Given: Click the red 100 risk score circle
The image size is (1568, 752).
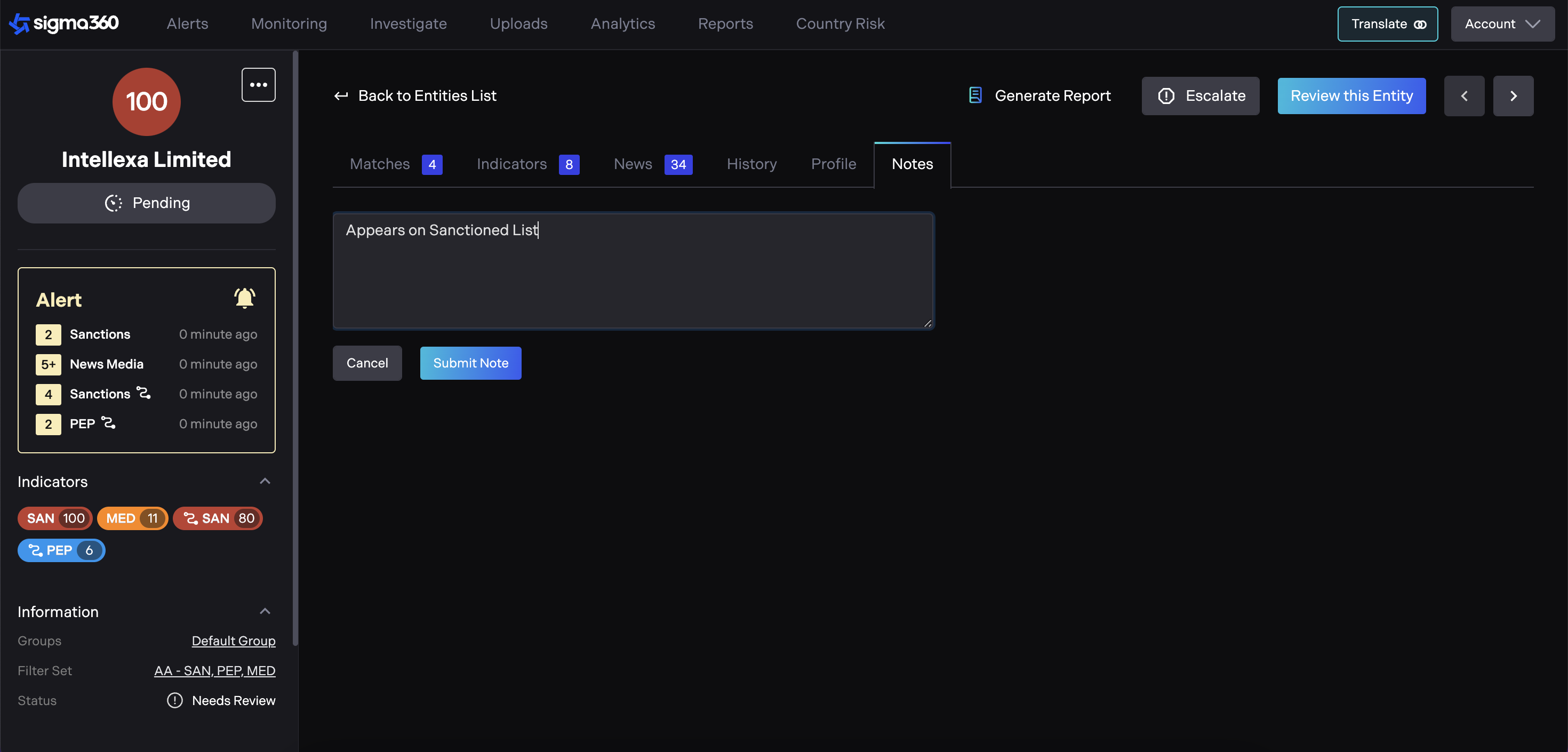Looking at the screenshot, I should coord(146,102).
